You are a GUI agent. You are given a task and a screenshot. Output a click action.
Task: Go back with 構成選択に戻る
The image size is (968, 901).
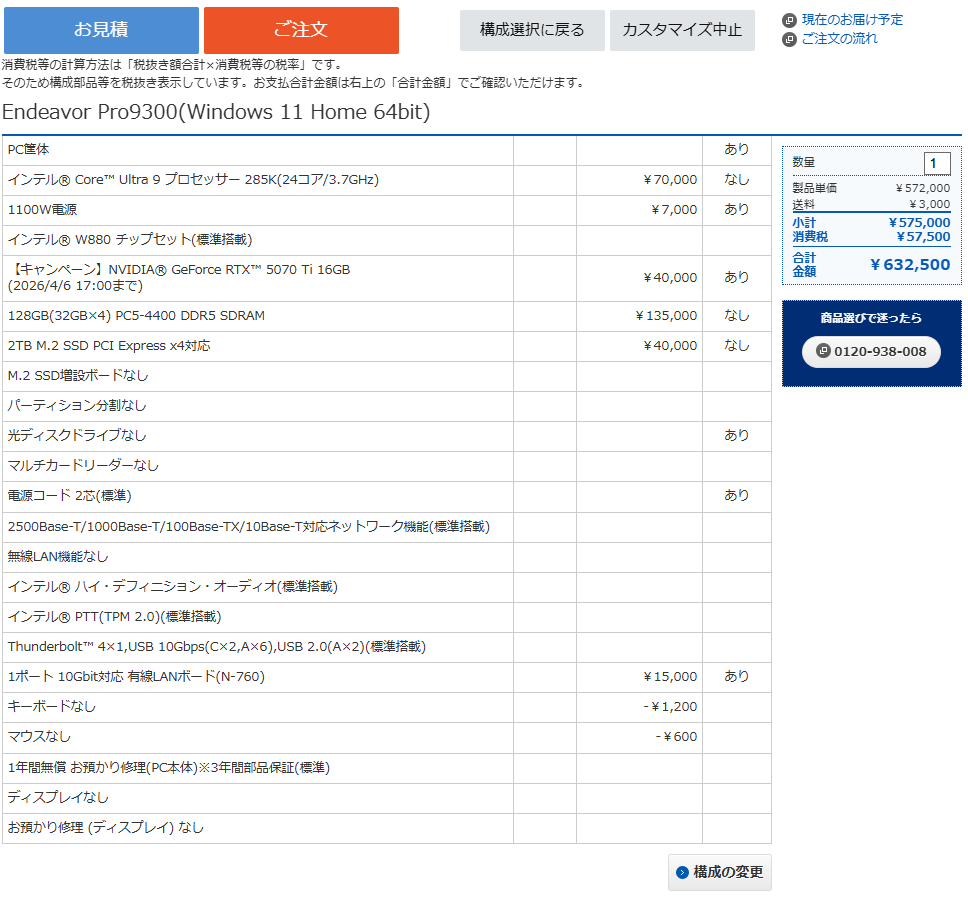pyautogui.click(x=532, y=30)
